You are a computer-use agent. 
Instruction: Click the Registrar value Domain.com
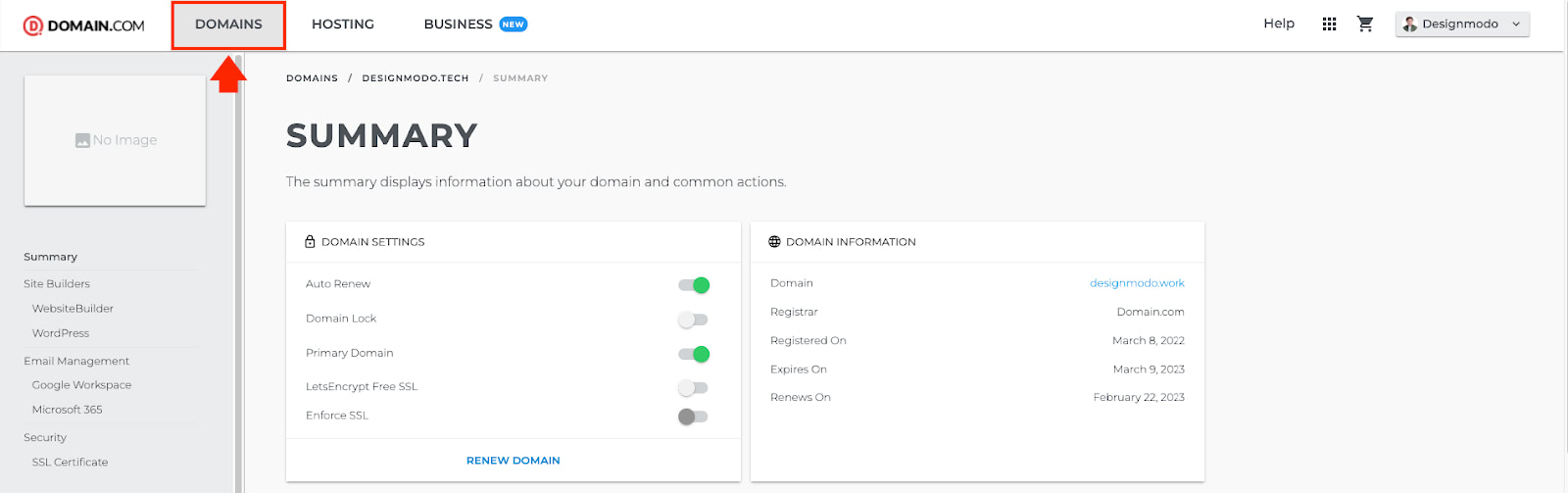tap(1151, 313)
